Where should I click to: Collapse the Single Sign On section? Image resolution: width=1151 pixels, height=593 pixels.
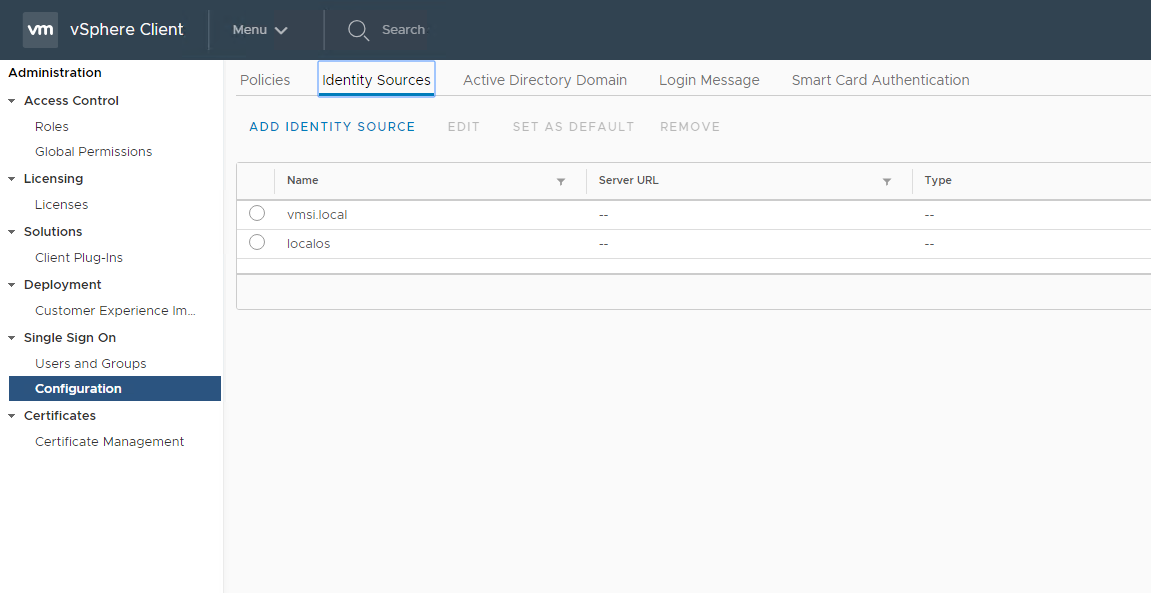12,338
